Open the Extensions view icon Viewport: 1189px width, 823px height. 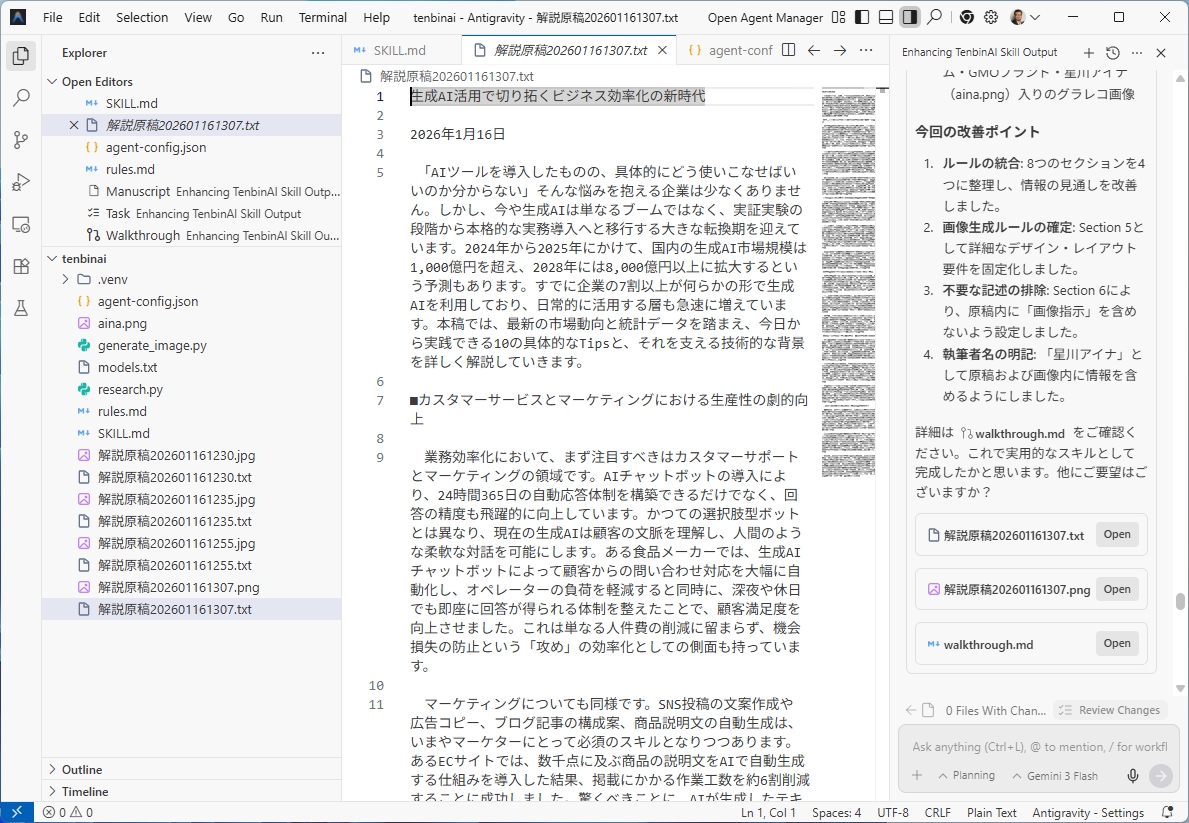click(20, 266)
